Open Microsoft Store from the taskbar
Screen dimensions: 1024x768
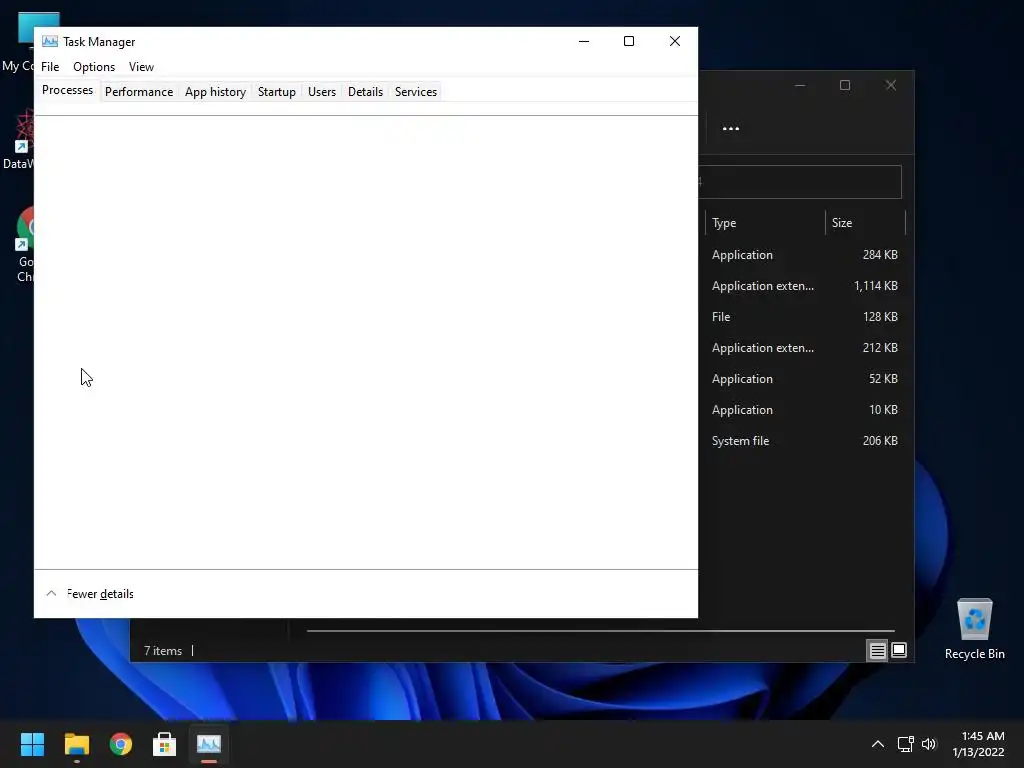pyautogui.click(x=165, y=744)
